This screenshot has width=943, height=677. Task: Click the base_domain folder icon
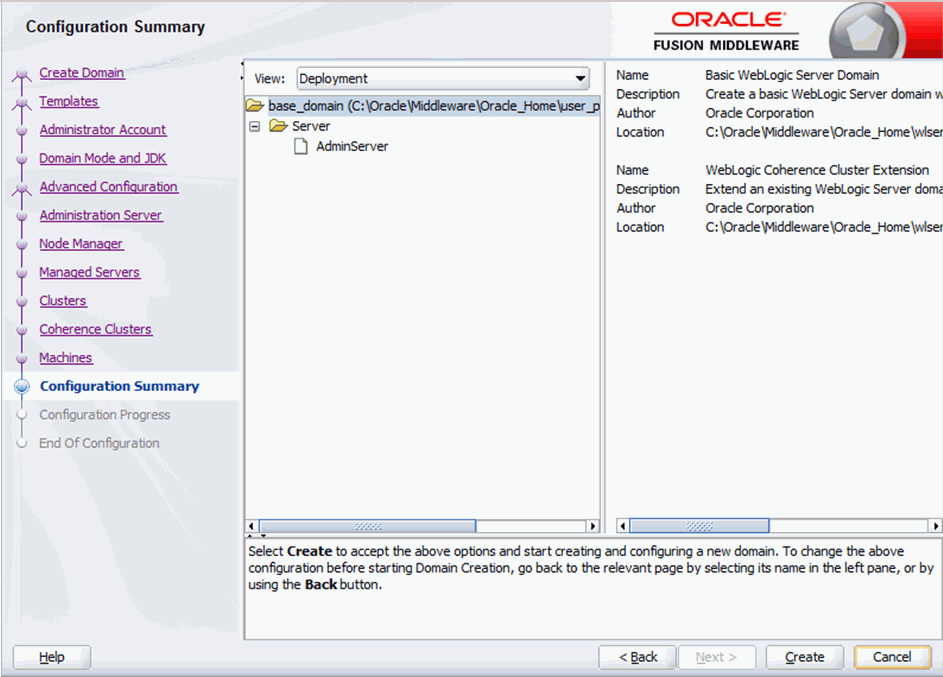[x=257, y=104]
